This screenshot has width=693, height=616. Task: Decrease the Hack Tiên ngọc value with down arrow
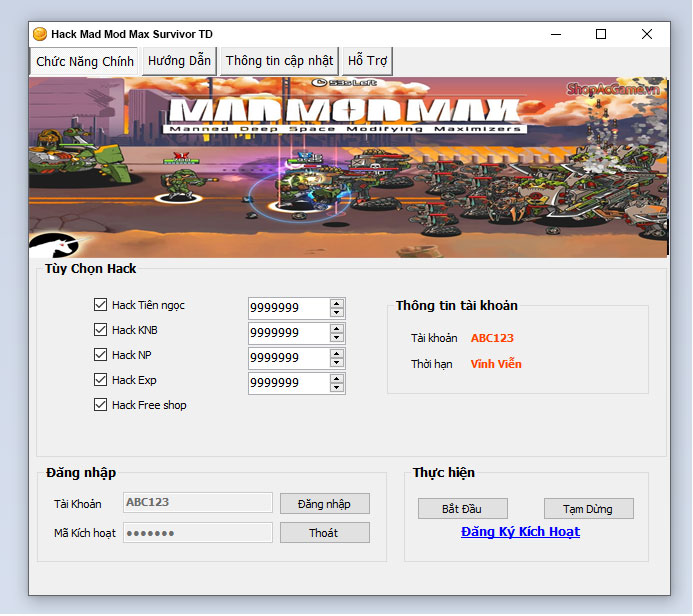[337, 312]
